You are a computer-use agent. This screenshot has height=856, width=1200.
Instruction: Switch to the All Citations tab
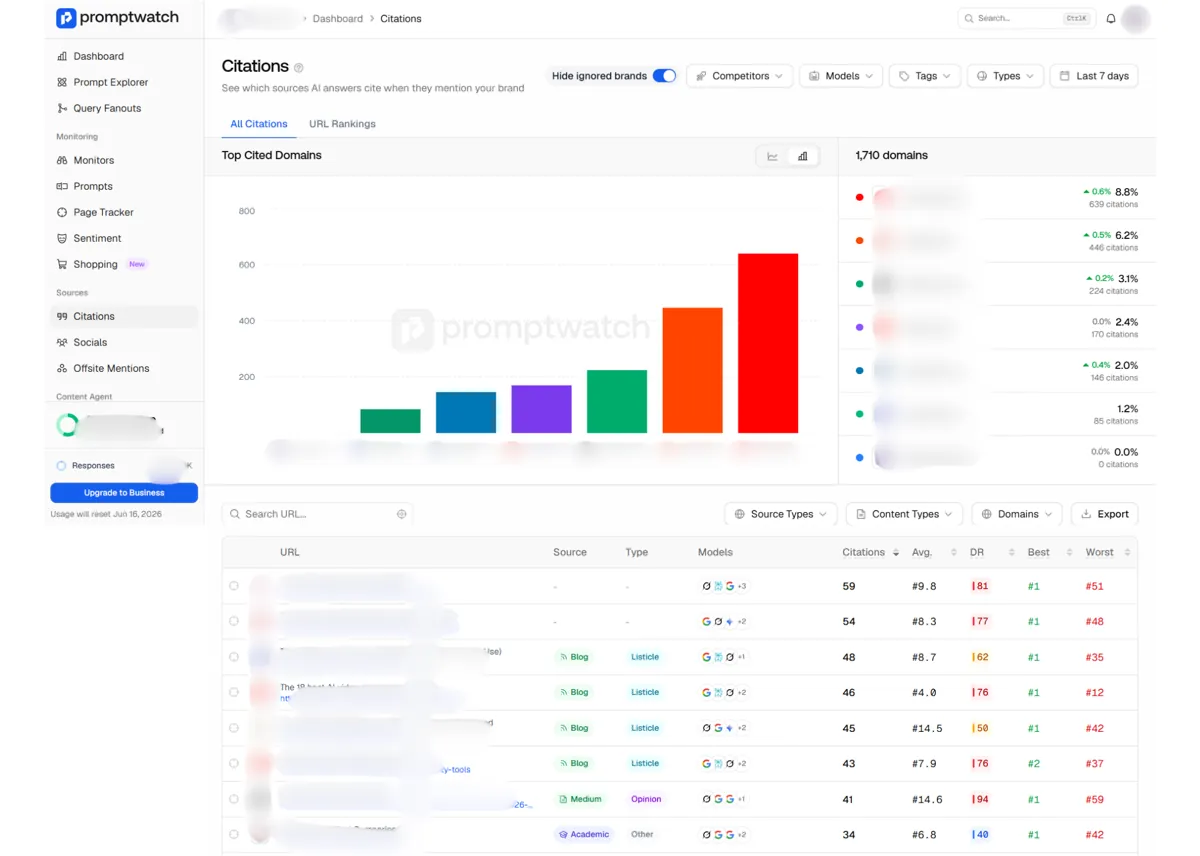point(259,124)
